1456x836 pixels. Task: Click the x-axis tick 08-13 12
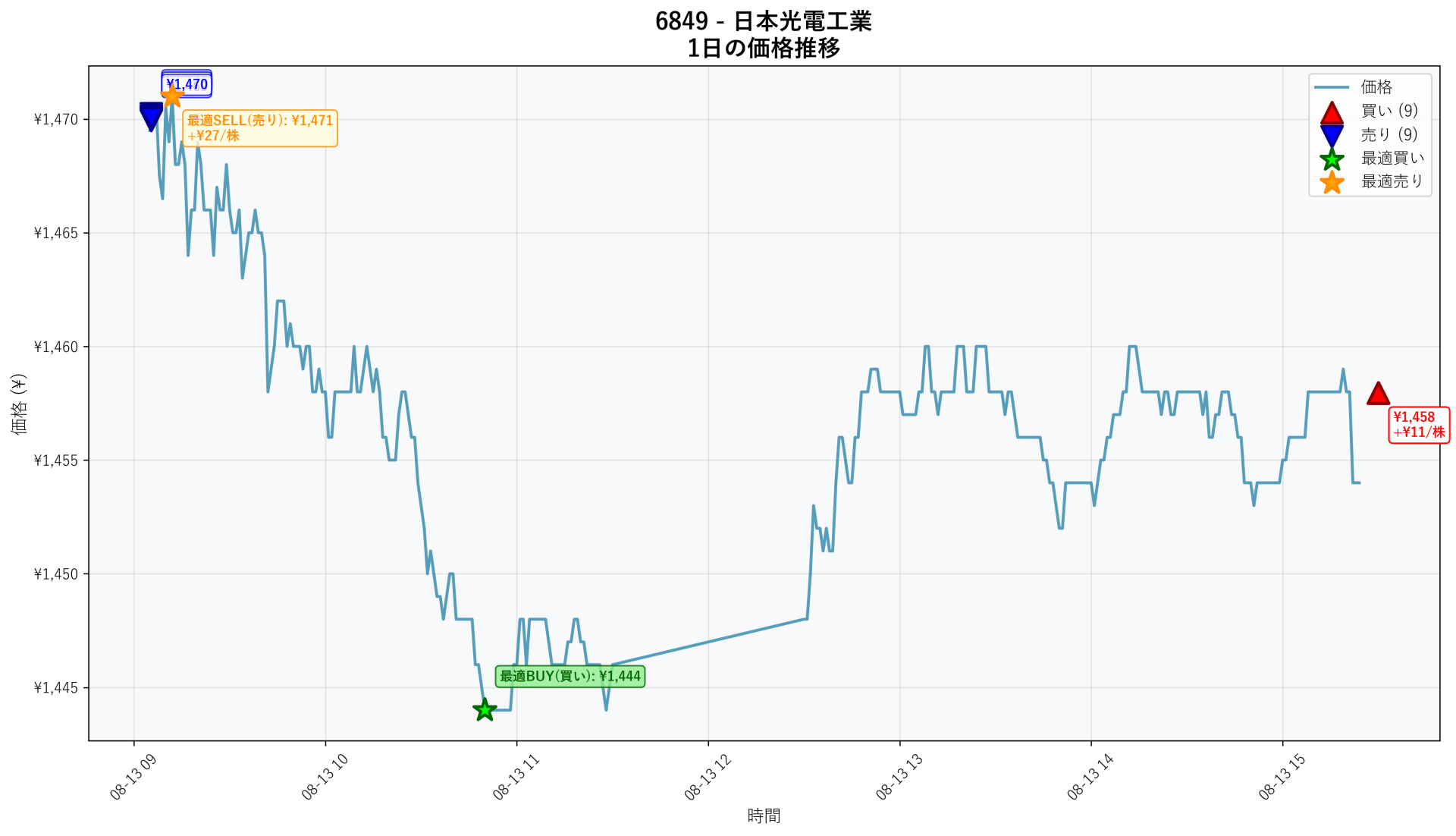(x=708, y=777)
